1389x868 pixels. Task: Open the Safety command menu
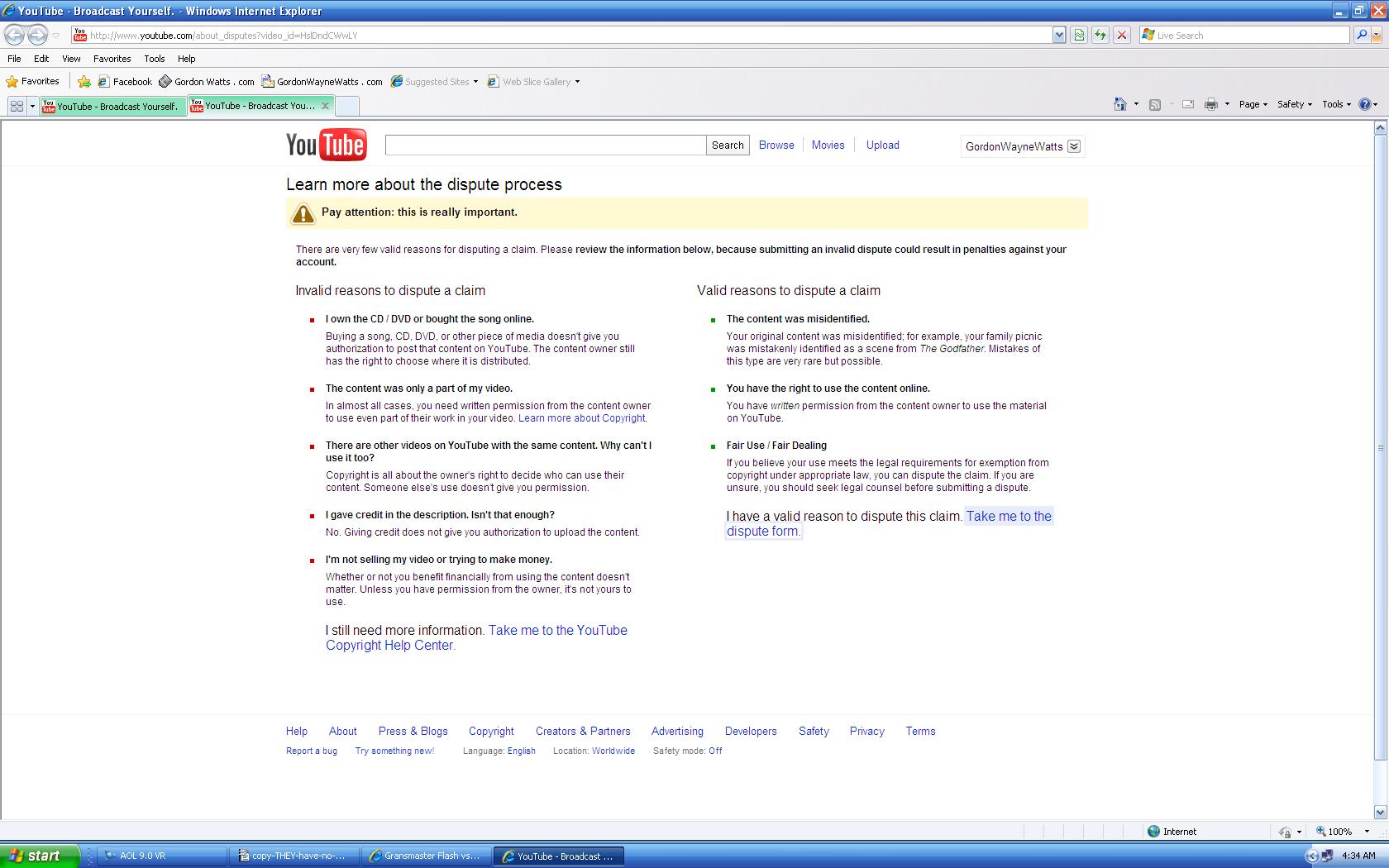coord(1295,104)
